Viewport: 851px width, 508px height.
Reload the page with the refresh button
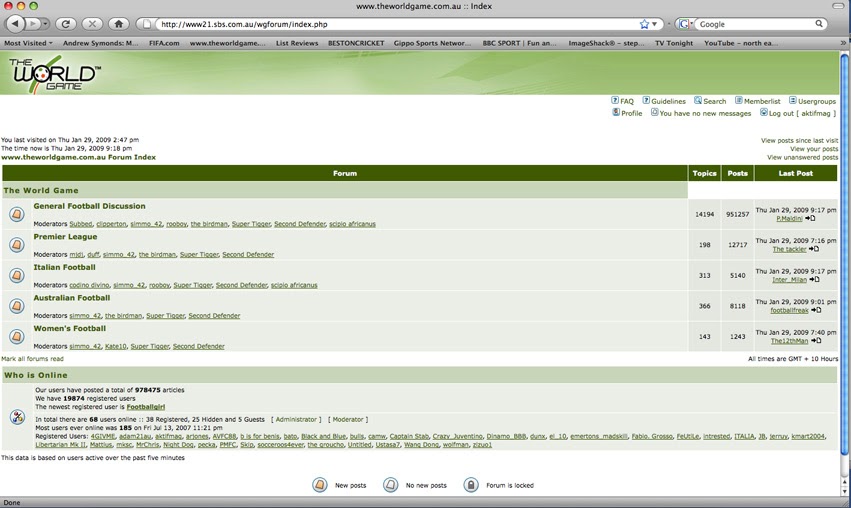click(x=66, y=24)
